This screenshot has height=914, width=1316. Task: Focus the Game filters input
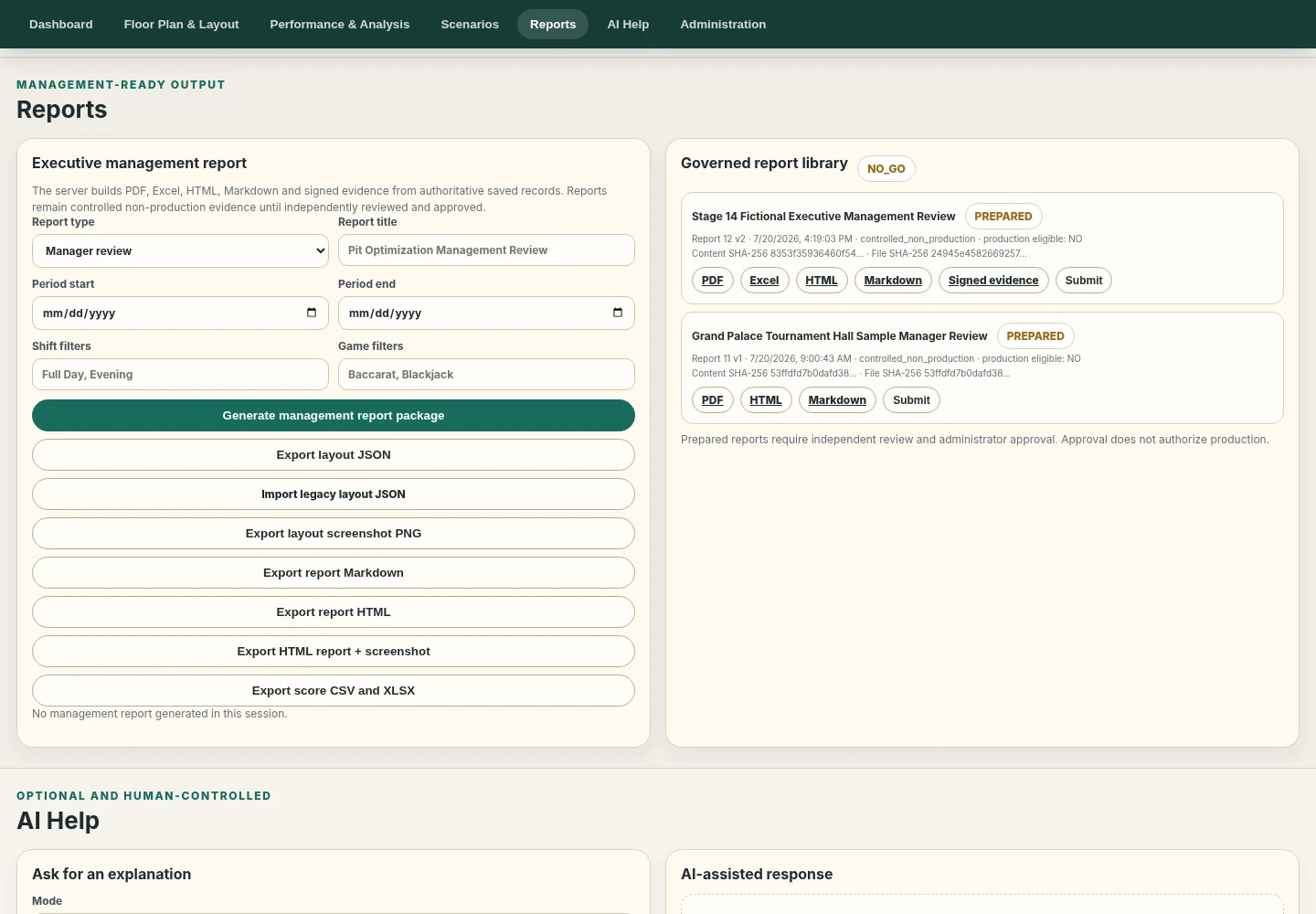click(486, 375)
